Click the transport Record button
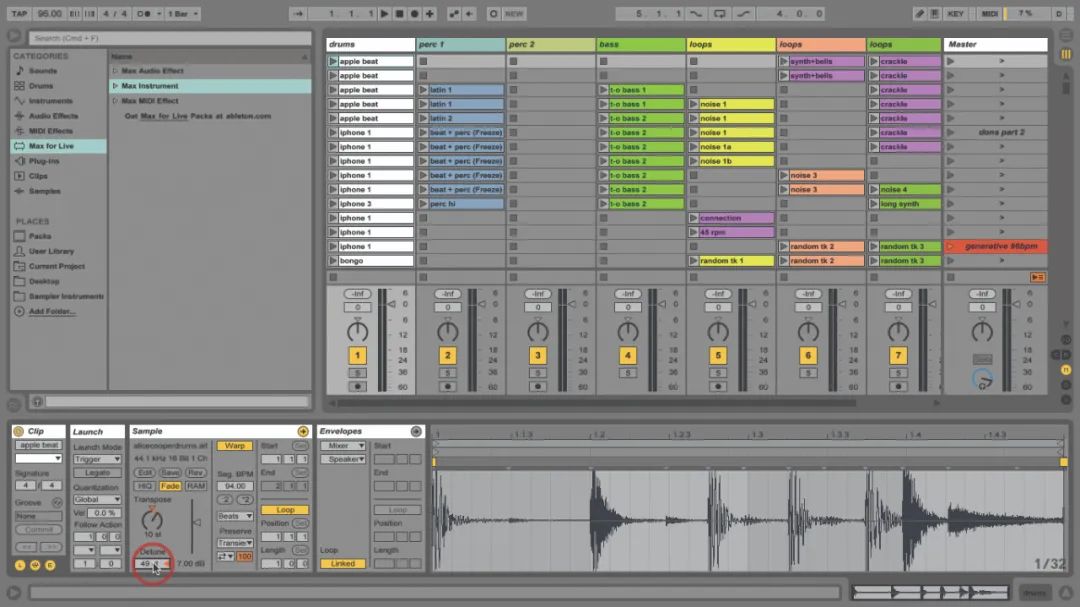1080x607 pixels. 415,14
